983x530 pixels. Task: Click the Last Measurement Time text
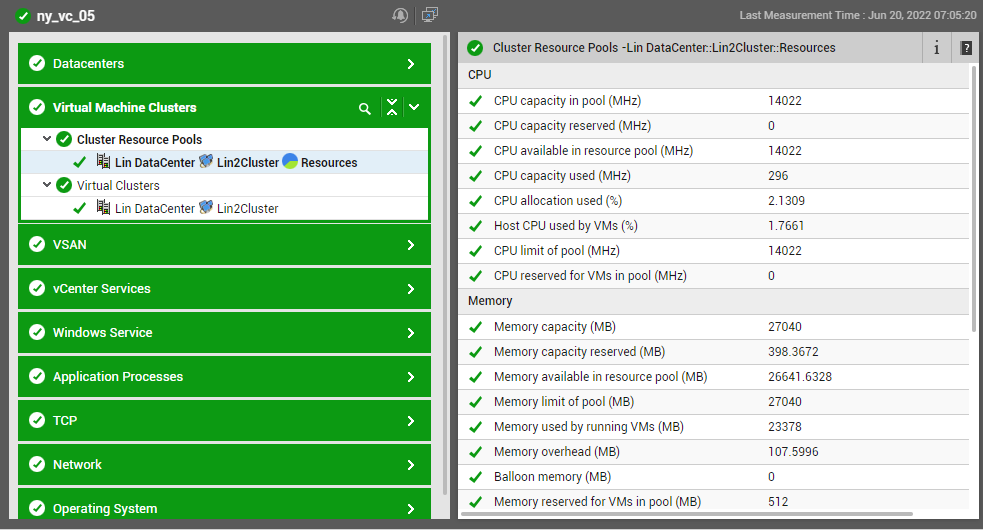click(x=858, y=15)
